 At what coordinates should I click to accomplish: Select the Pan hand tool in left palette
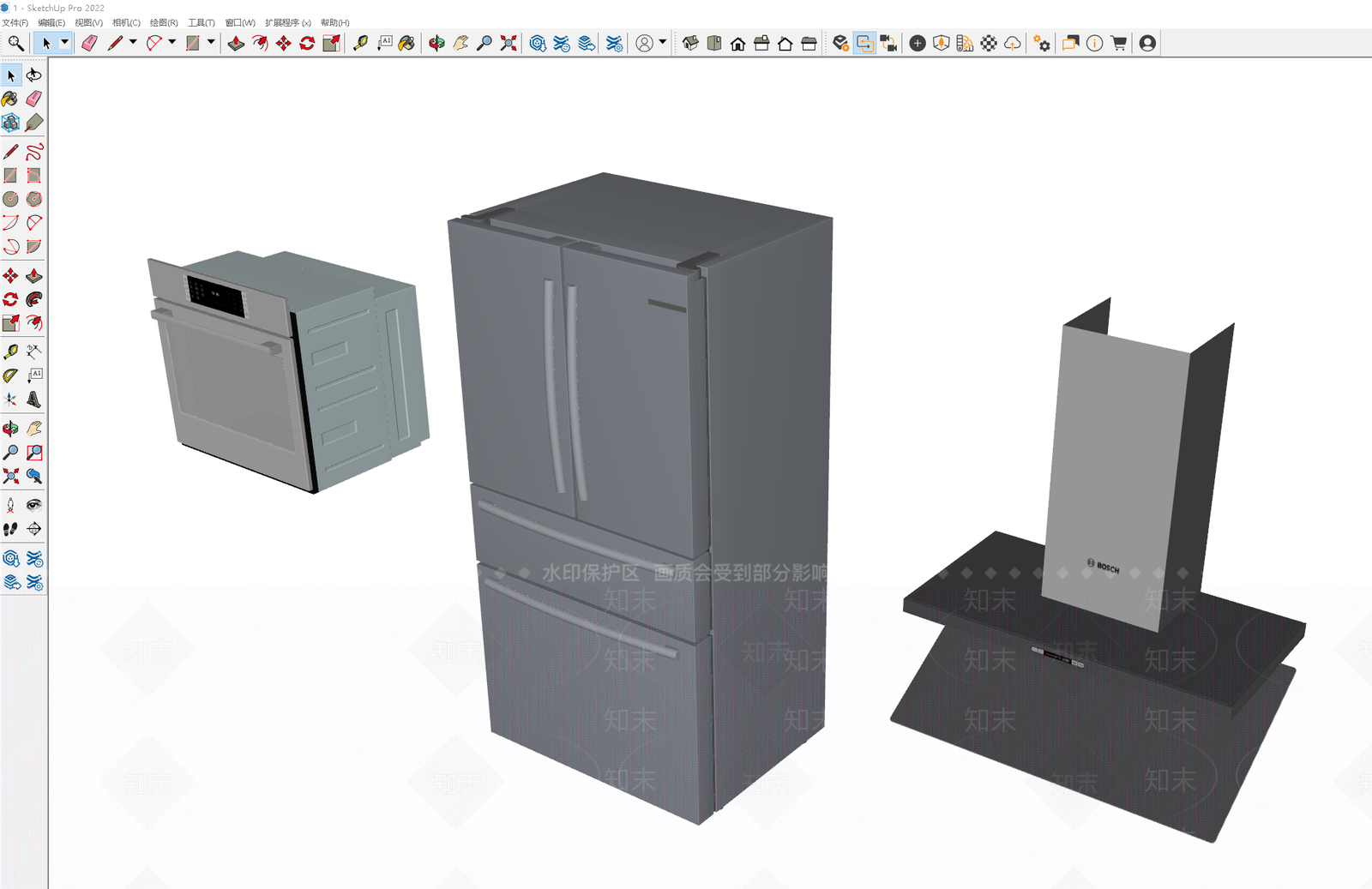pyautogui.click(x=34, y=428)
